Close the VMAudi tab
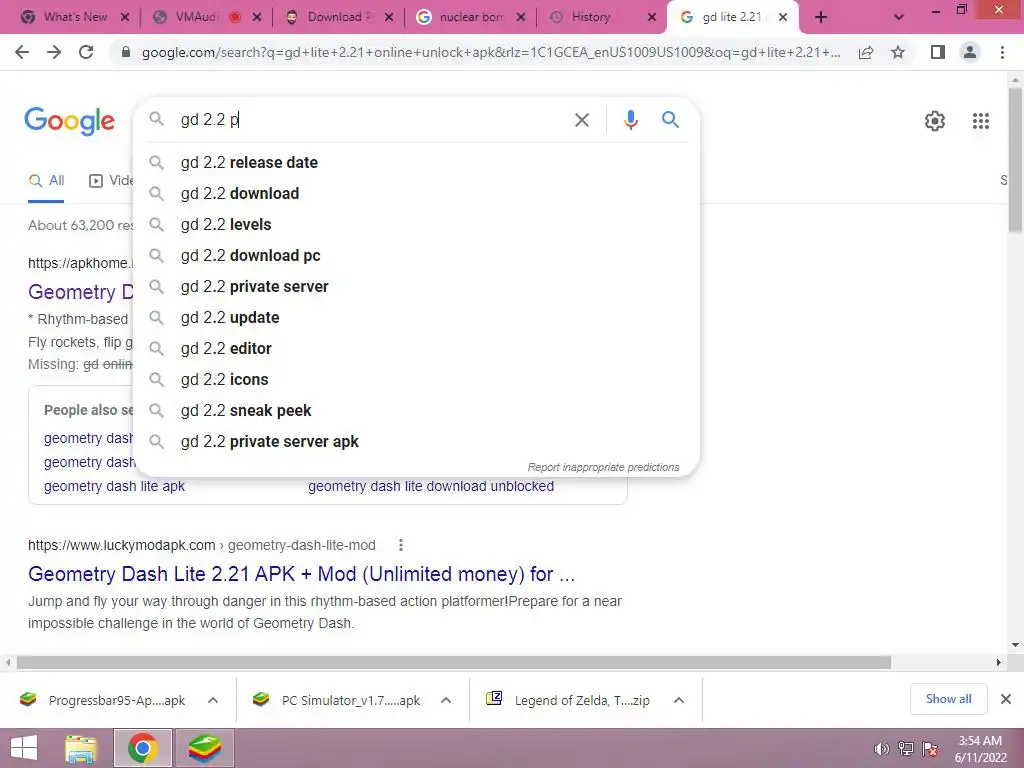The image size is (1024, 768). point(257,18)
